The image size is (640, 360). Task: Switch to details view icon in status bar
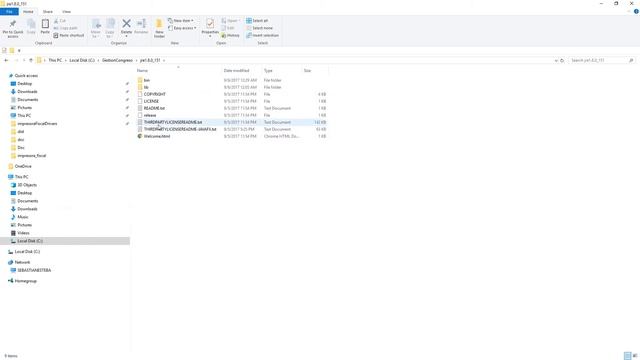click(x=627, y=356)
